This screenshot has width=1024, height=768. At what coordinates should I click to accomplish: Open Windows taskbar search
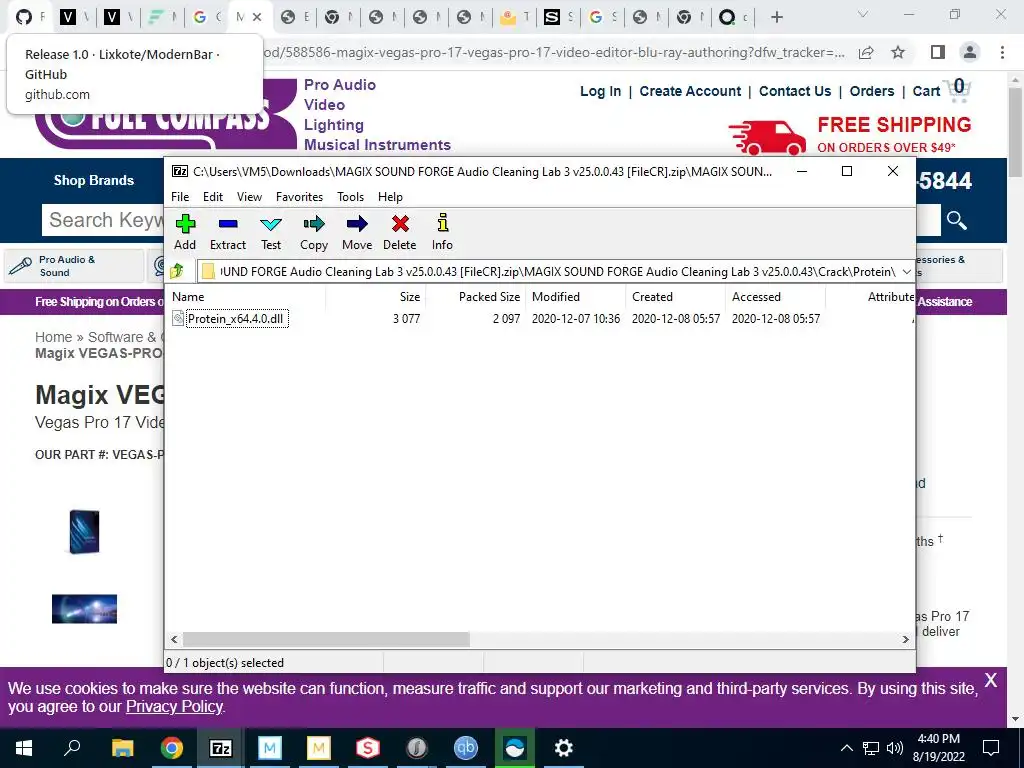(x=72, y=748)
